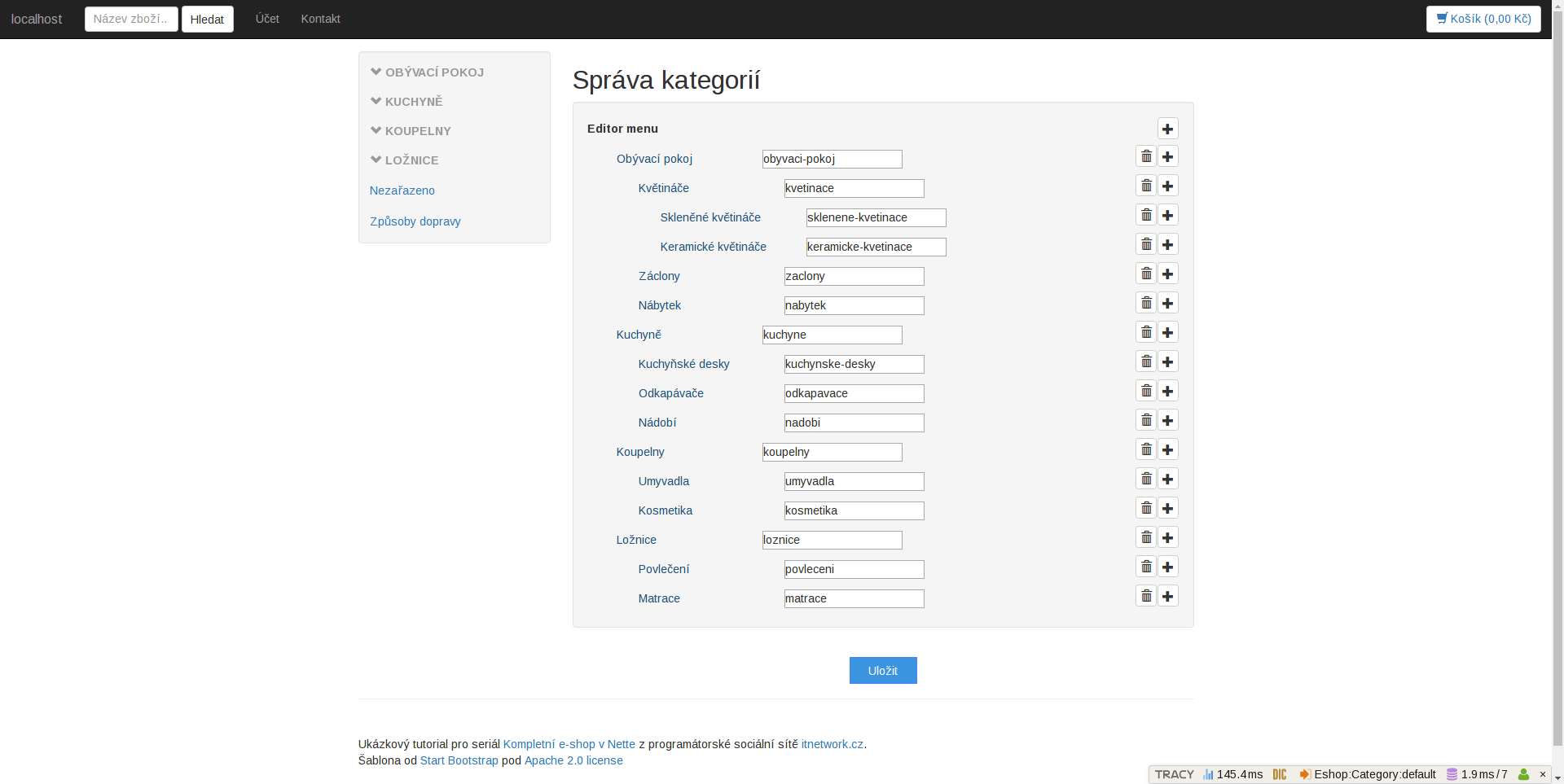Remove the Povlečení category

(x=1146, y=567)
